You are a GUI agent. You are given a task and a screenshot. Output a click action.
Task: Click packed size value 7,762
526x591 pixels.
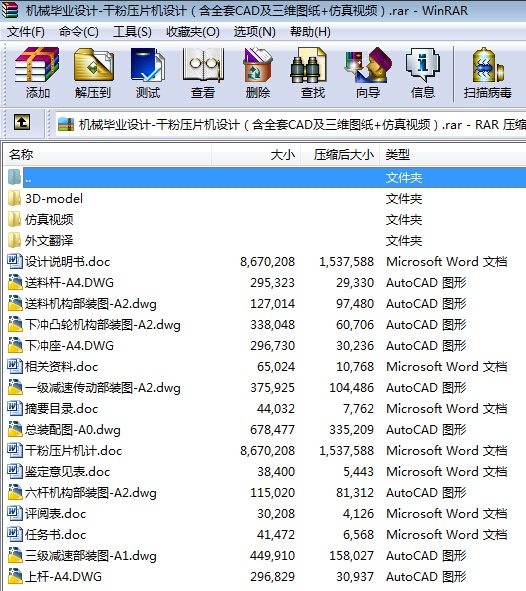click(358, 409)
